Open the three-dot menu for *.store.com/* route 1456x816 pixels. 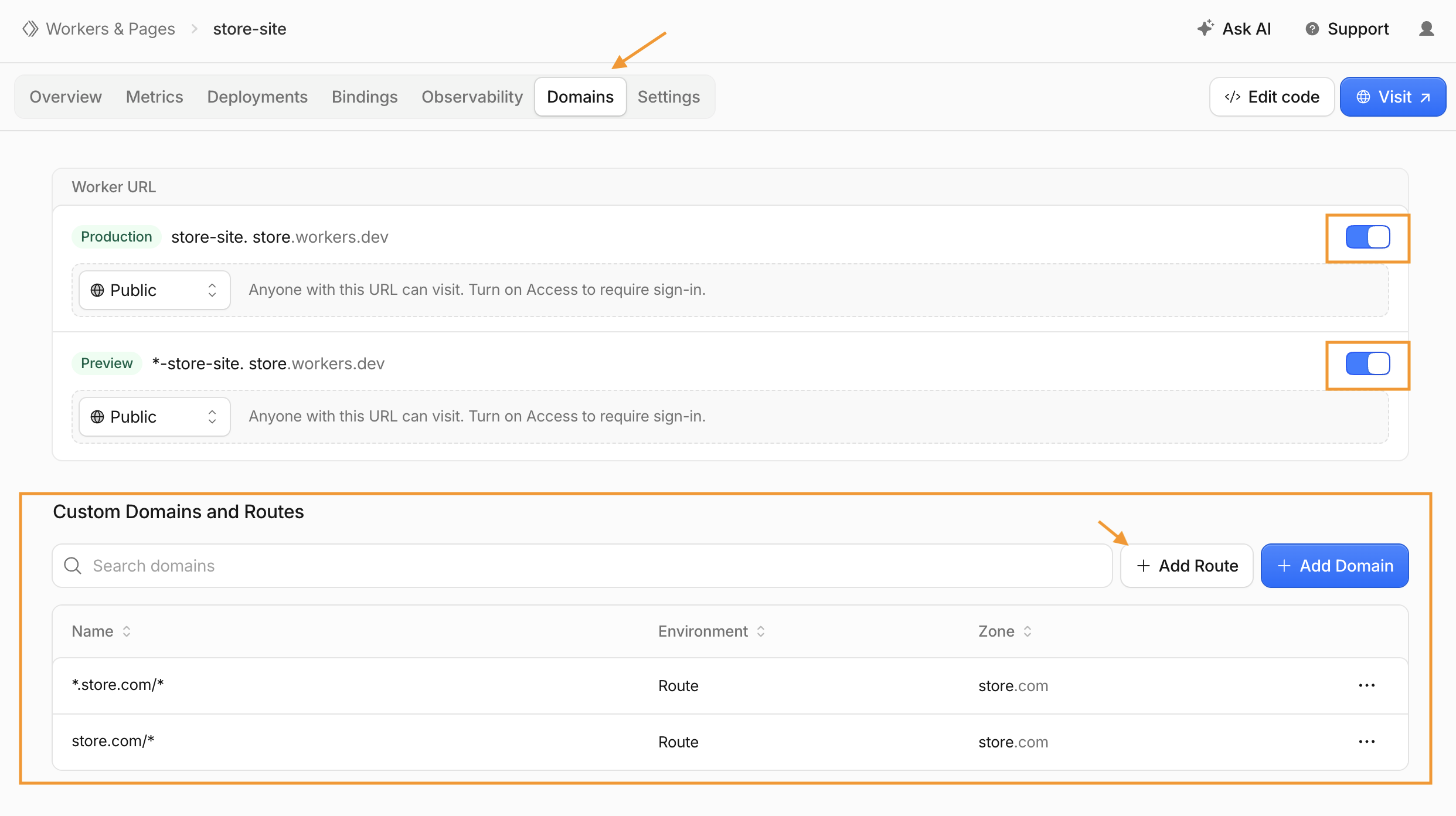coord(1366,685)
